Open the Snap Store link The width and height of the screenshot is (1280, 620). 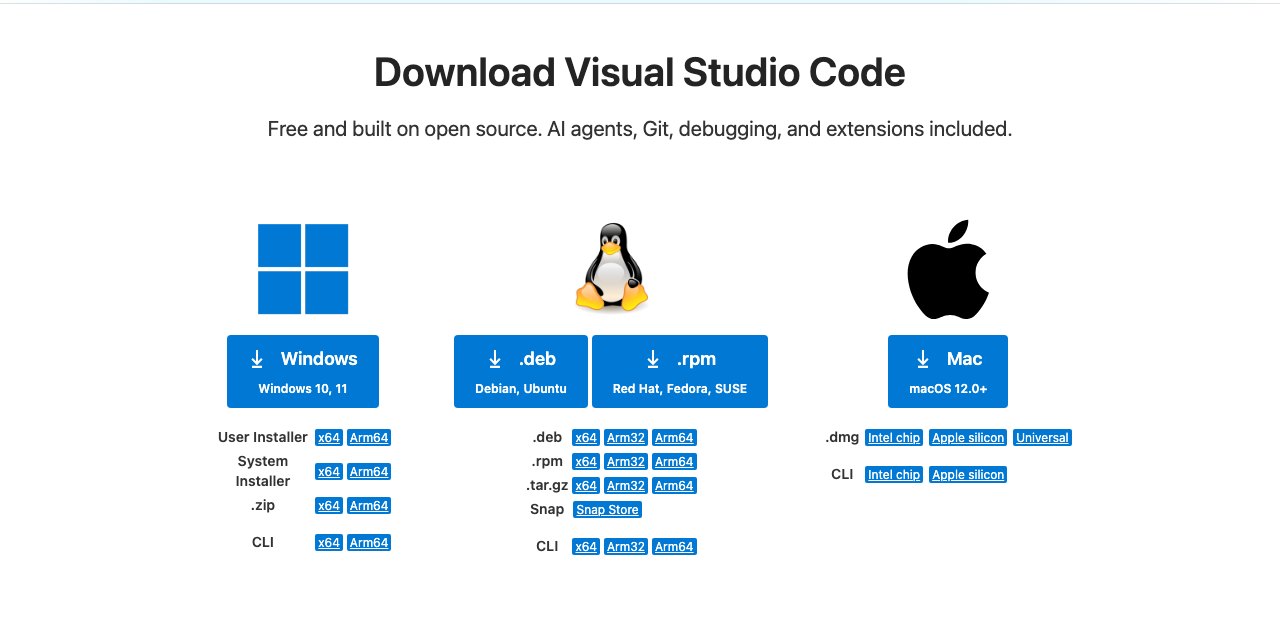point(608,509)
